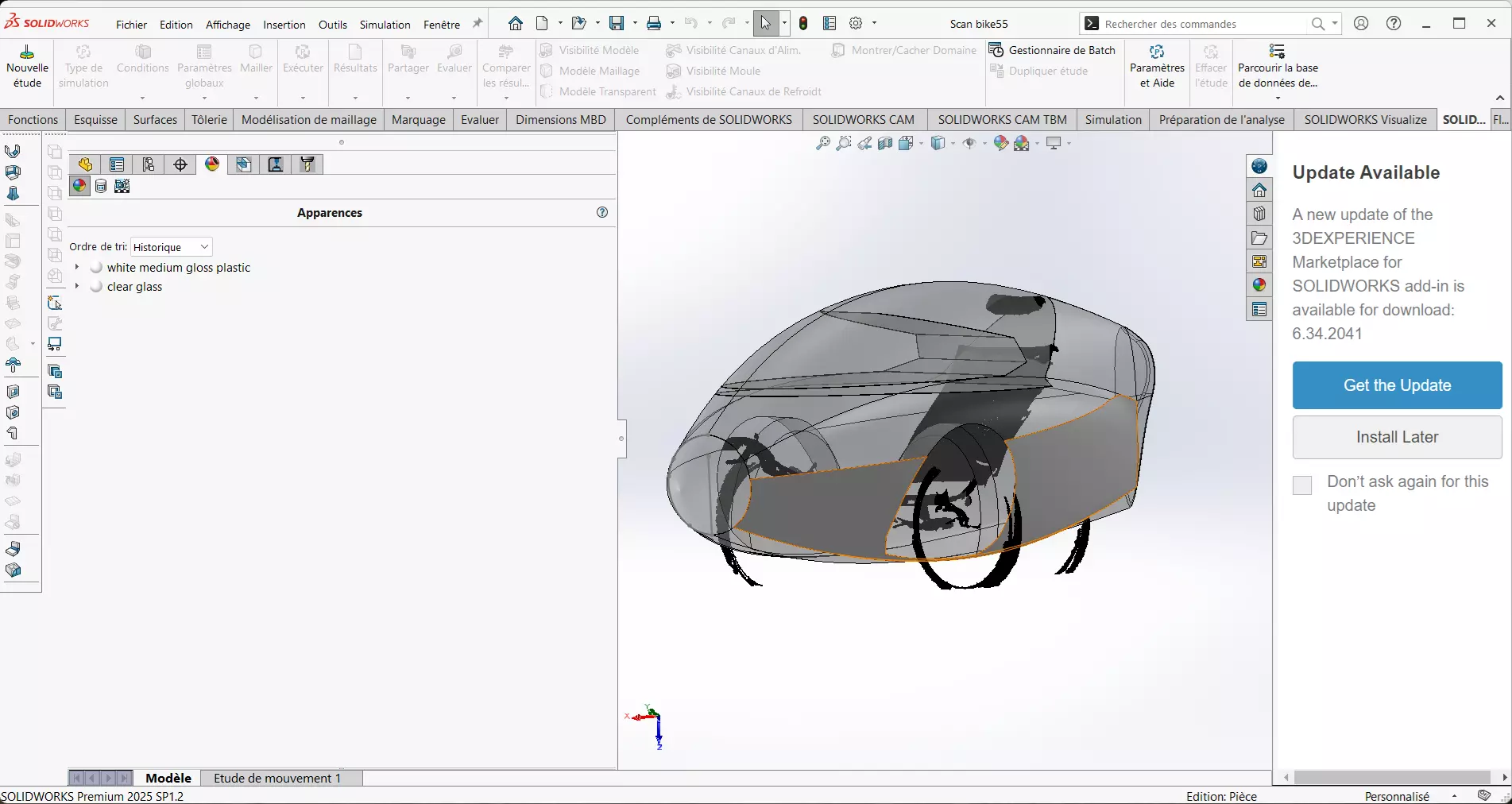Open the DisplayManager colored sphere tab
The image size is (1512, 804).
coord(212,164)
